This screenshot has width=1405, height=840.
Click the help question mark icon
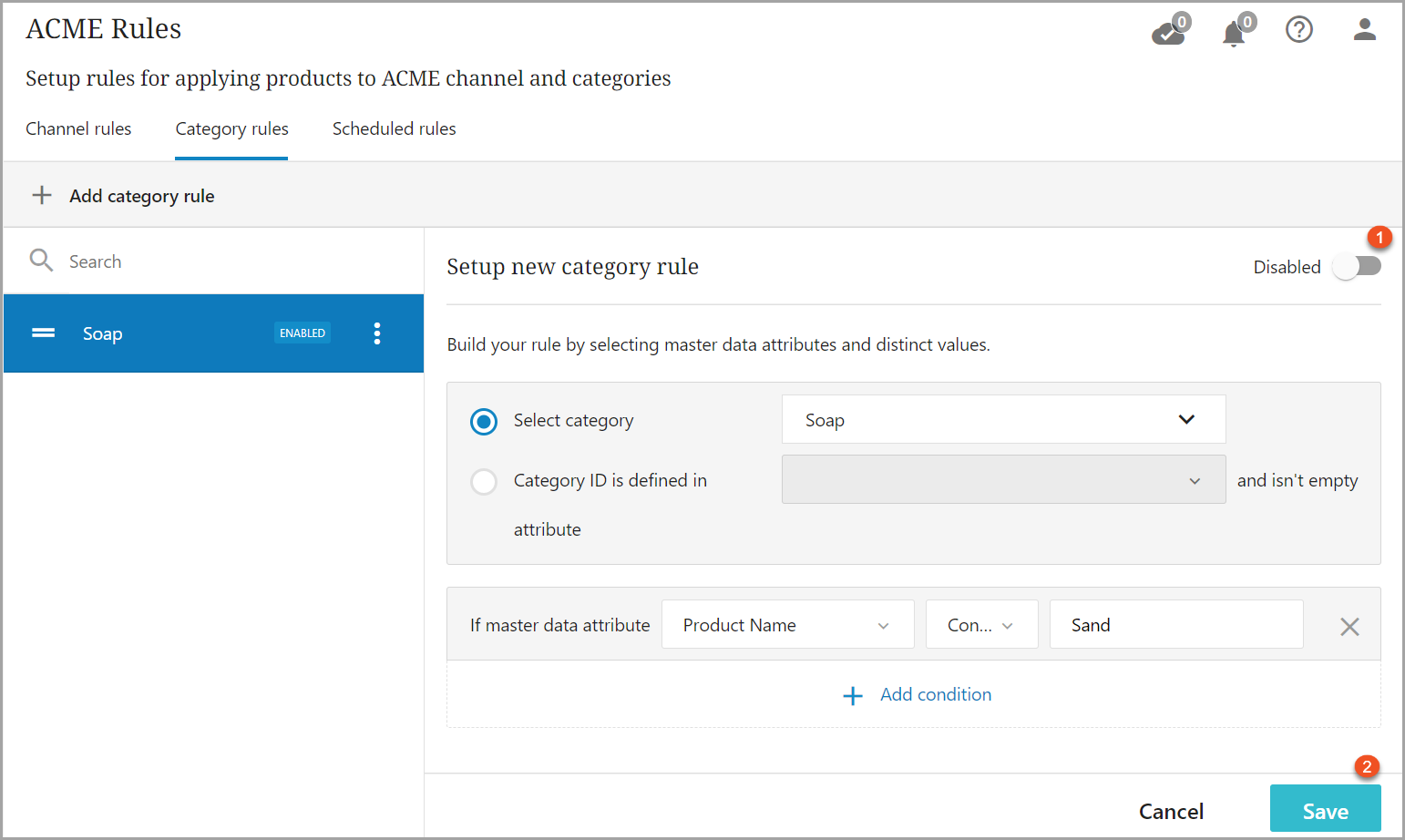click(x=1298, y=30)
